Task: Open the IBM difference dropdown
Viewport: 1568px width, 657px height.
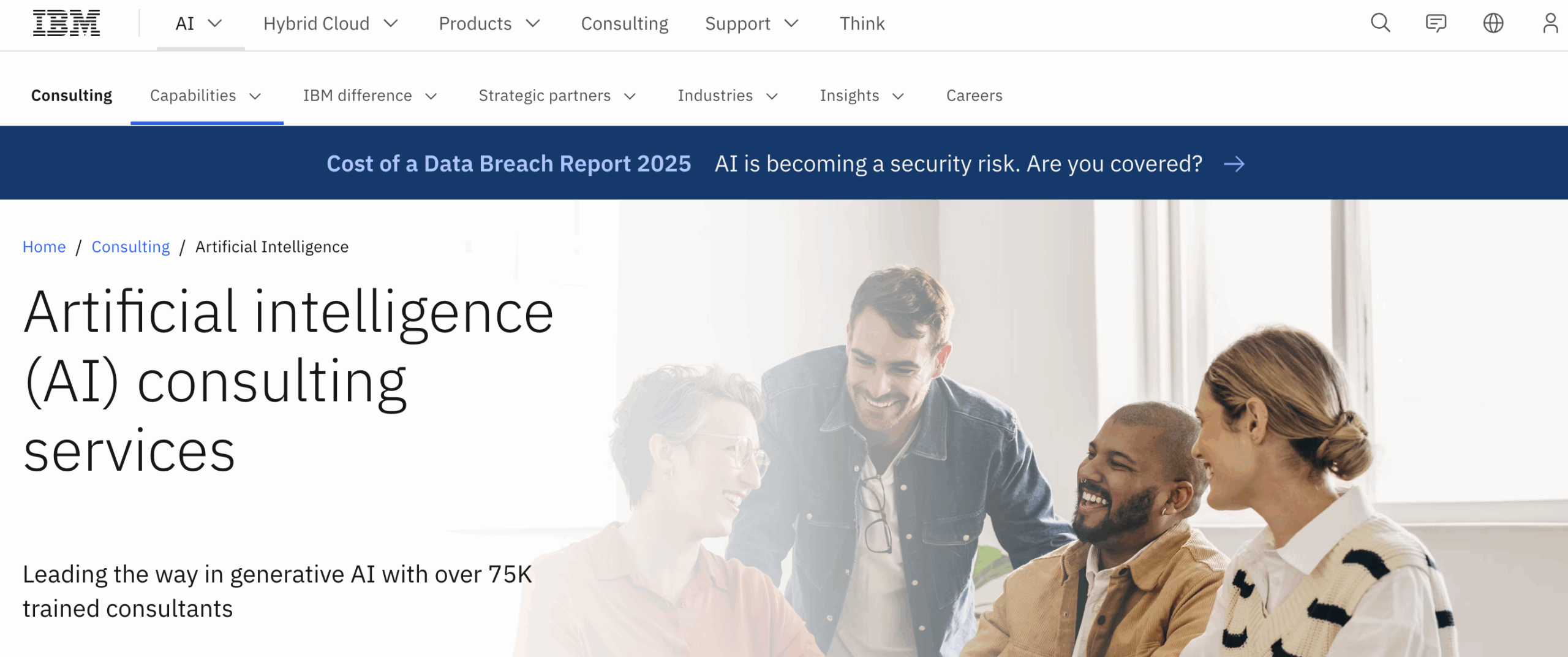Action: click(x=370, y=96)
